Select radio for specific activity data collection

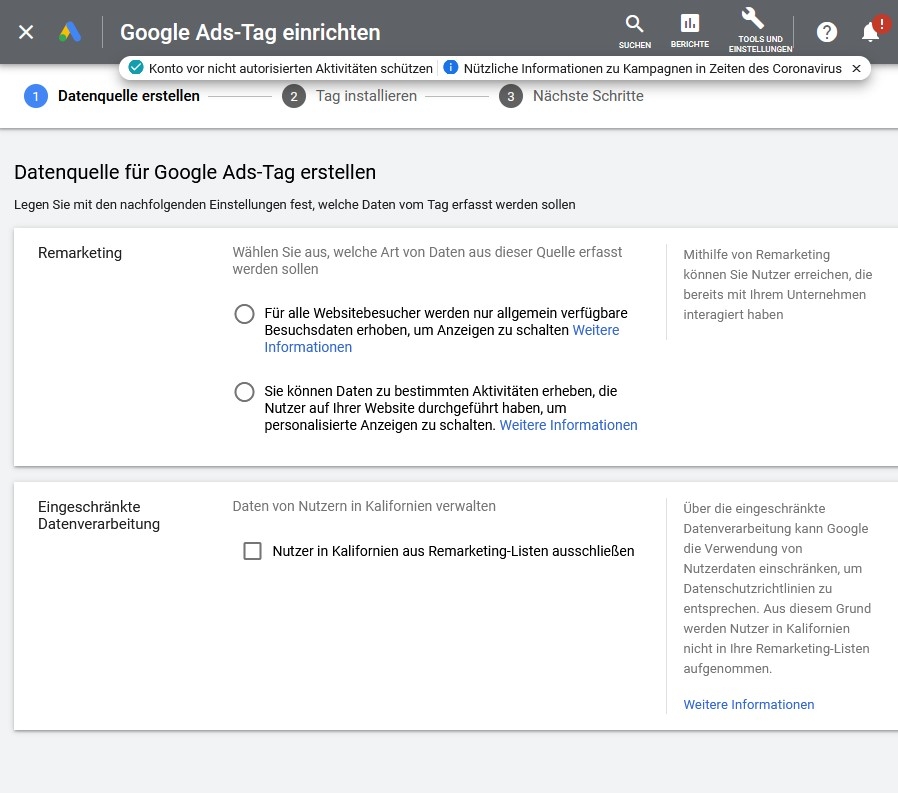pyautogui.click(x=244, y=392)
